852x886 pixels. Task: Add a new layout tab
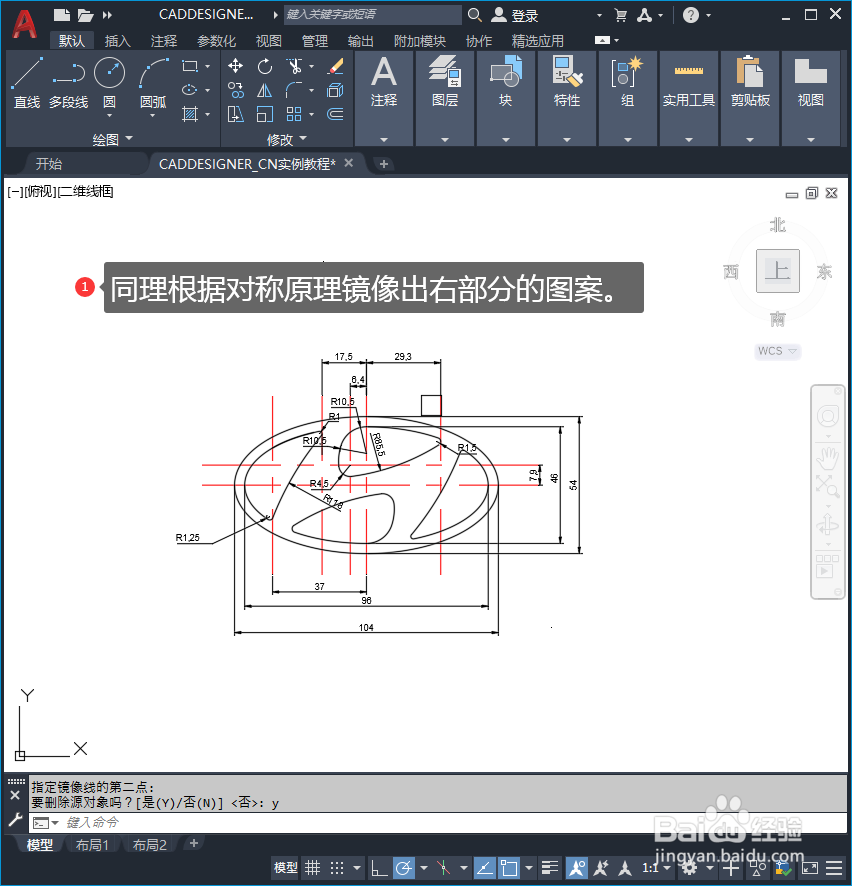(x=194, y=844)
